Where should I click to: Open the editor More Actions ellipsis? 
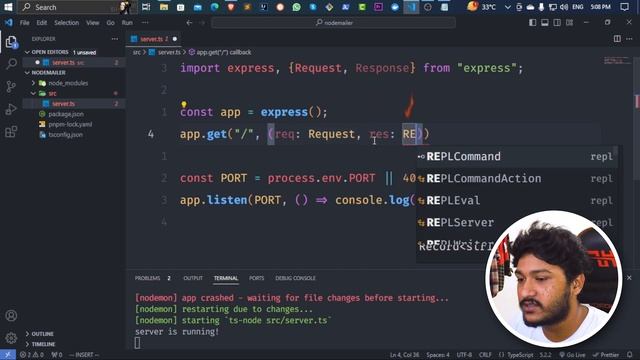(629, 39)
